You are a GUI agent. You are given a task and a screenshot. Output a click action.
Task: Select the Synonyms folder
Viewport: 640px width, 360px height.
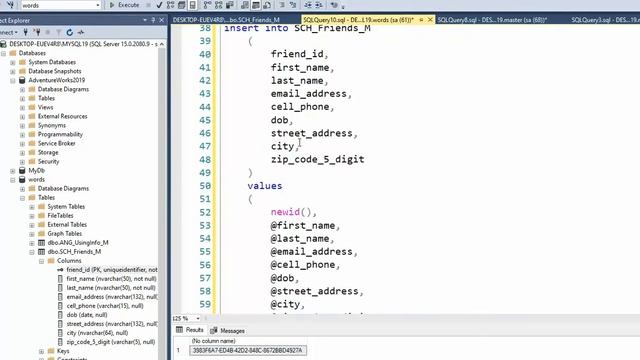[52, 125]
